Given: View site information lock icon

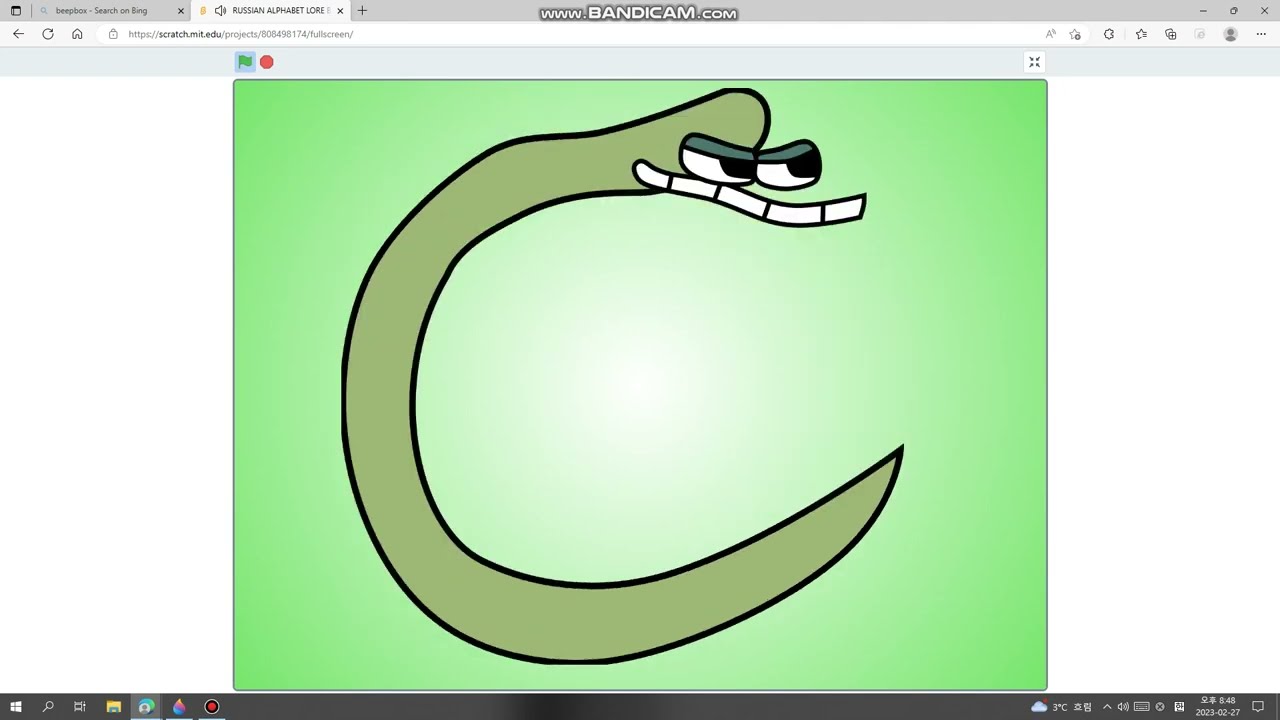Looking at the screenshot, I should 113,34.
